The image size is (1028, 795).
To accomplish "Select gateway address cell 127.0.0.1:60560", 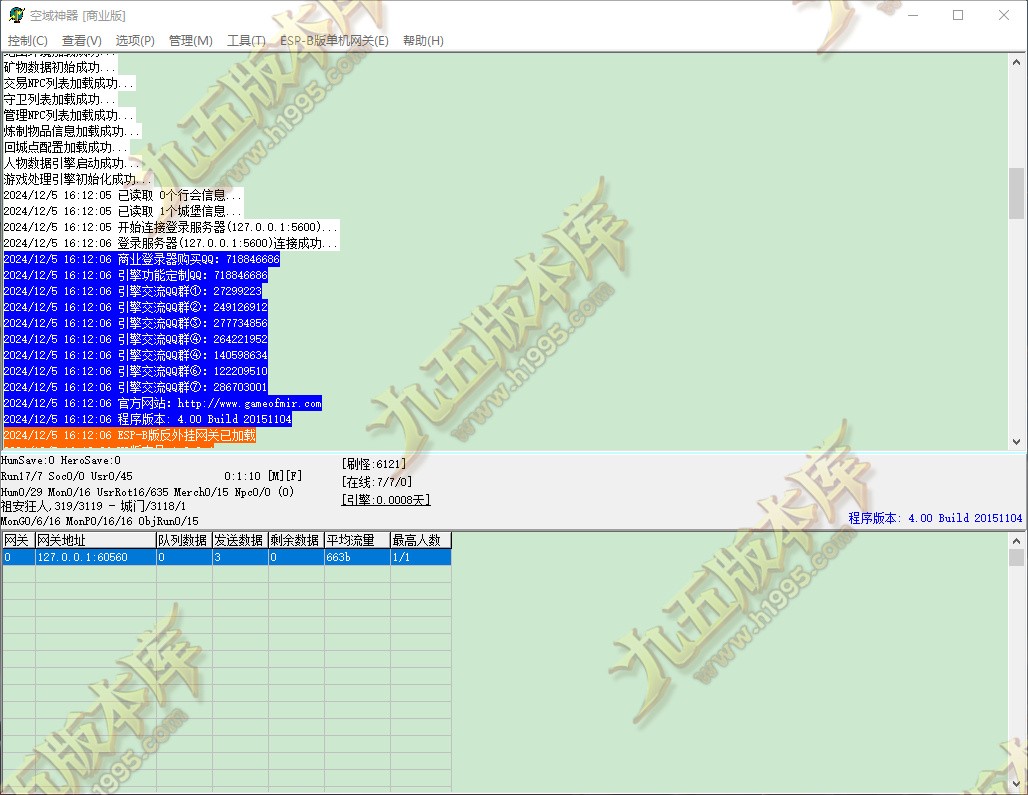I will click(95, 557).
